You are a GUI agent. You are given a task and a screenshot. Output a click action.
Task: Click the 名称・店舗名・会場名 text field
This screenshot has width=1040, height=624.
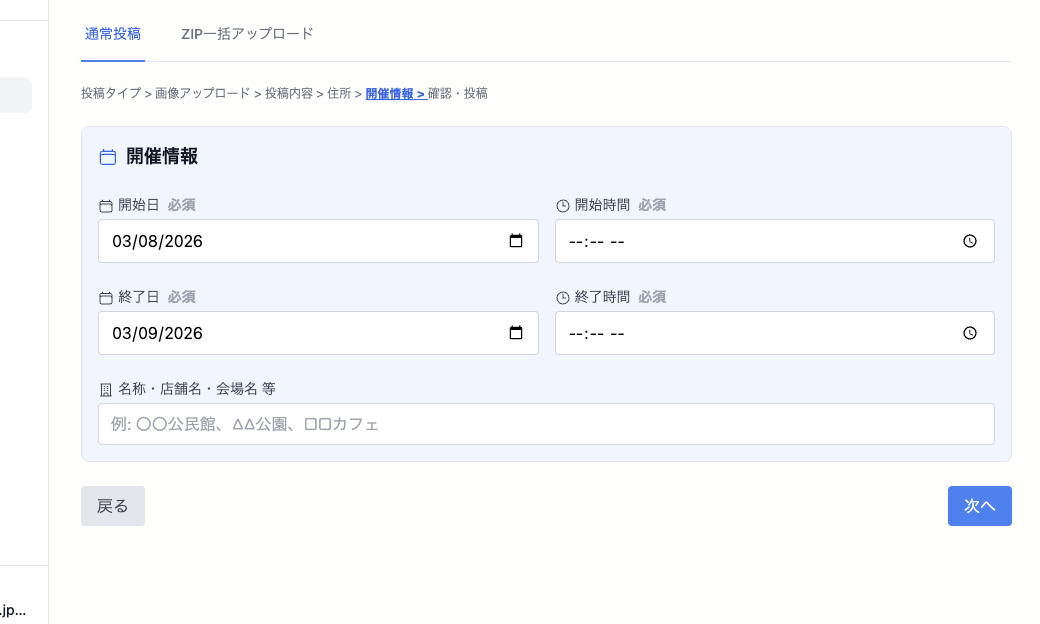(546, 424)
